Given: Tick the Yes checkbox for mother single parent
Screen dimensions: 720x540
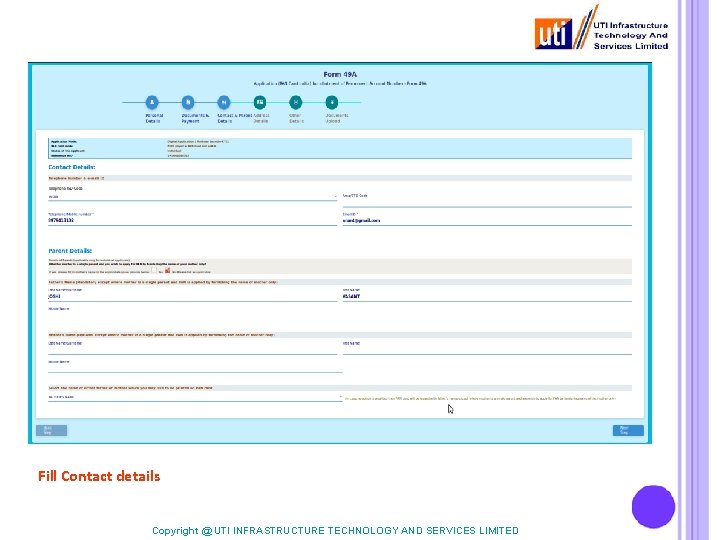Looking at the screenshot, I should (x=154, y=271).
